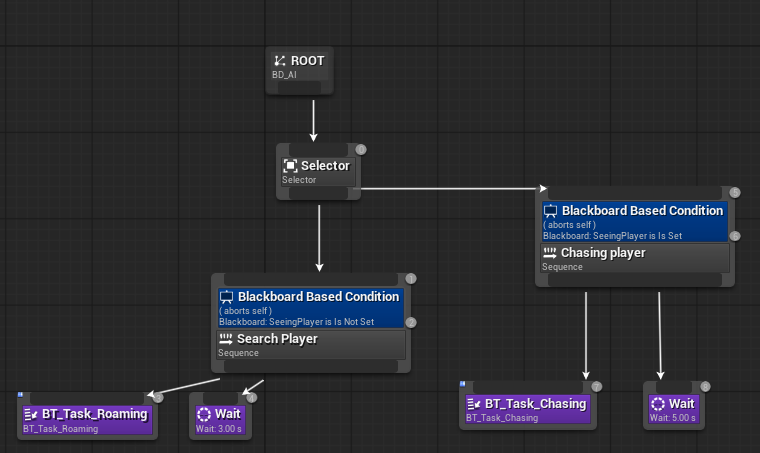This screenshot has height=453, width=760.
Task: Click the Selector node bottom output pin
Action: 318,193
